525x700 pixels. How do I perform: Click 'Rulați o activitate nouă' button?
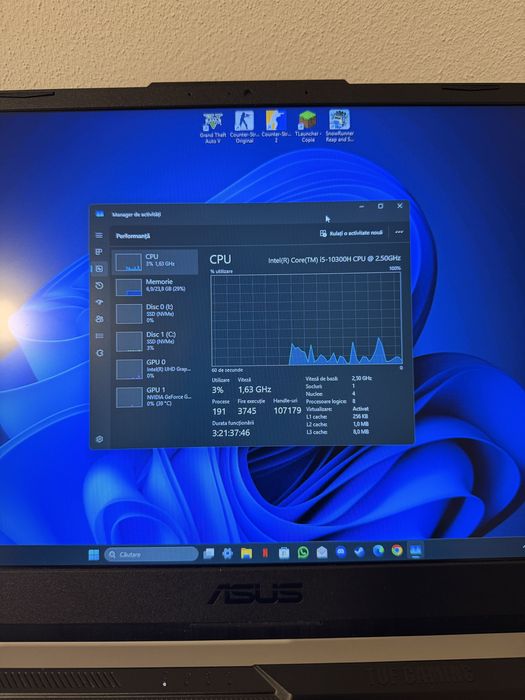(x=351, y=233)
